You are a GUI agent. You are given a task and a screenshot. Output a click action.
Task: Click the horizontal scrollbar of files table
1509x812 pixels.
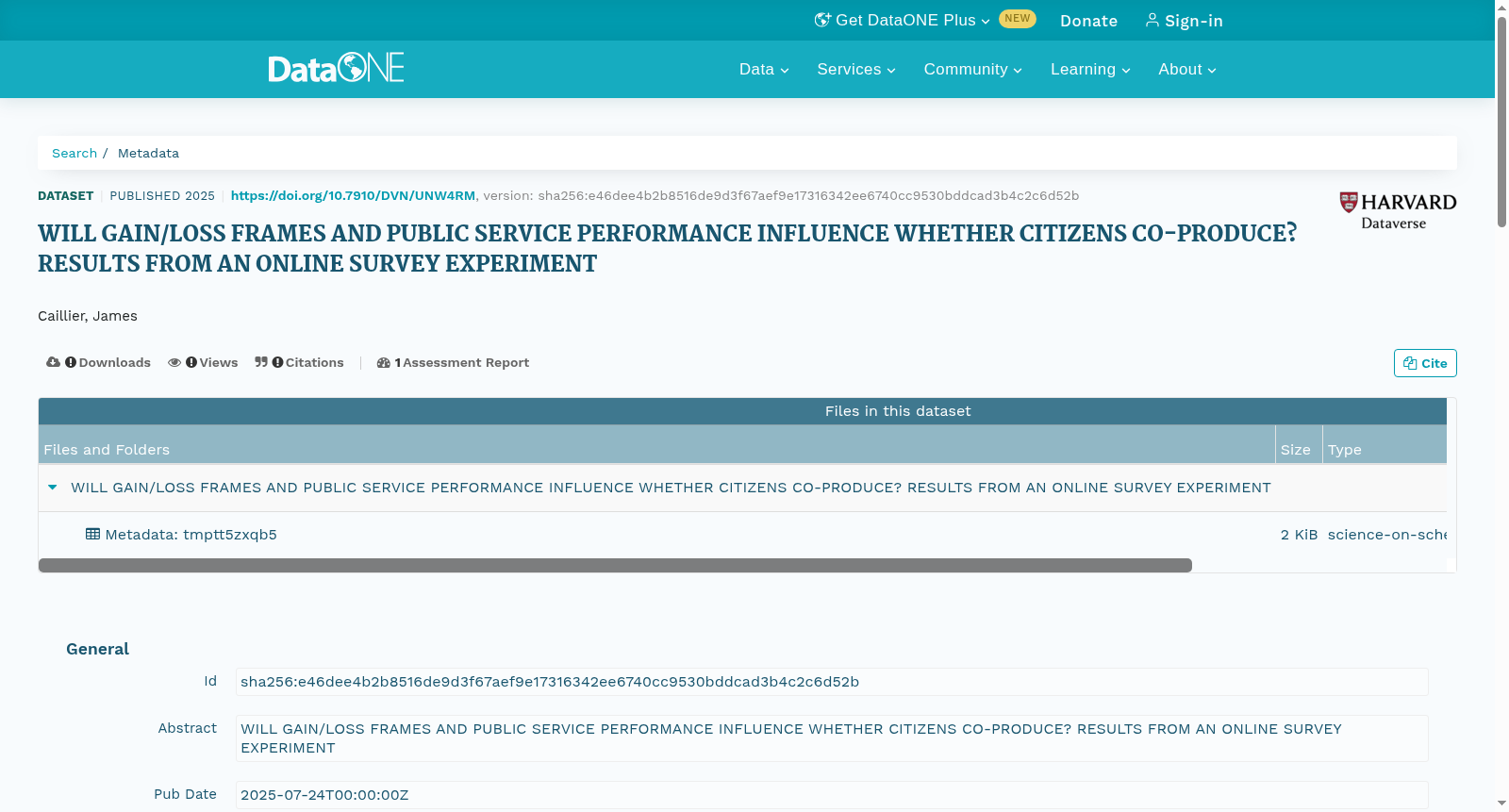(615, 565)
